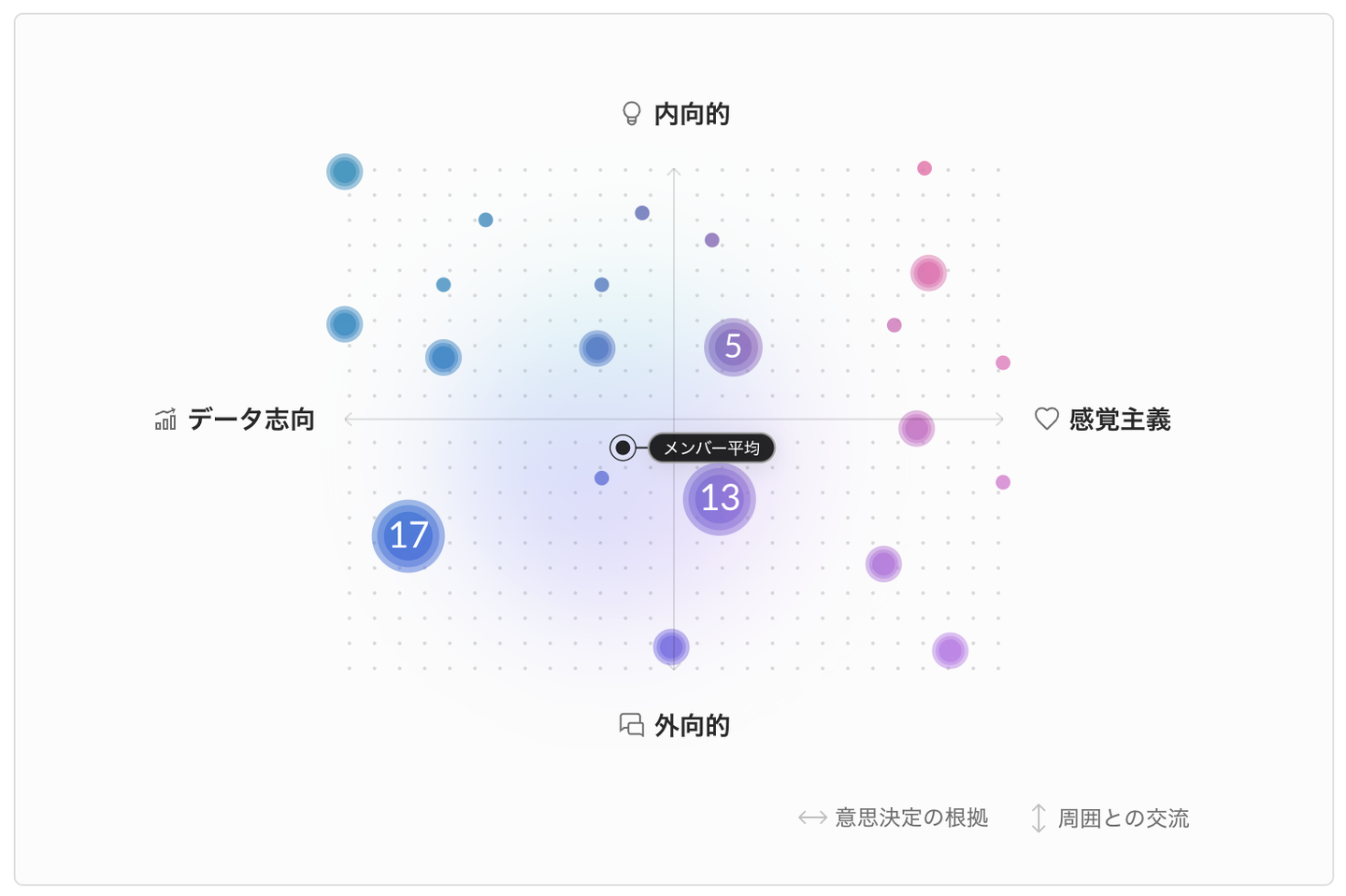Click the lightbulb icon beside 内向的

[x=632, y=114]
